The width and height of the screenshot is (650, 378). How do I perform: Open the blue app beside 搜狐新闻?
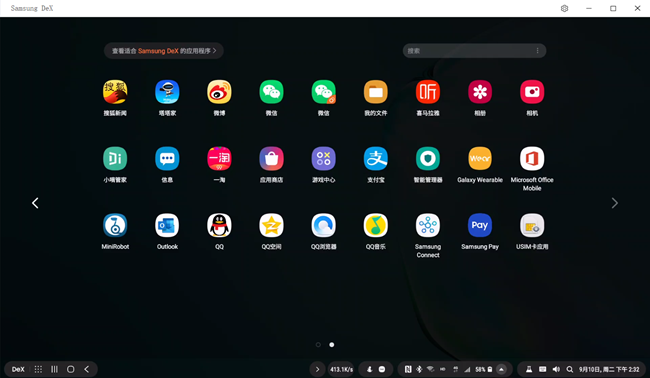pos(167,92)
